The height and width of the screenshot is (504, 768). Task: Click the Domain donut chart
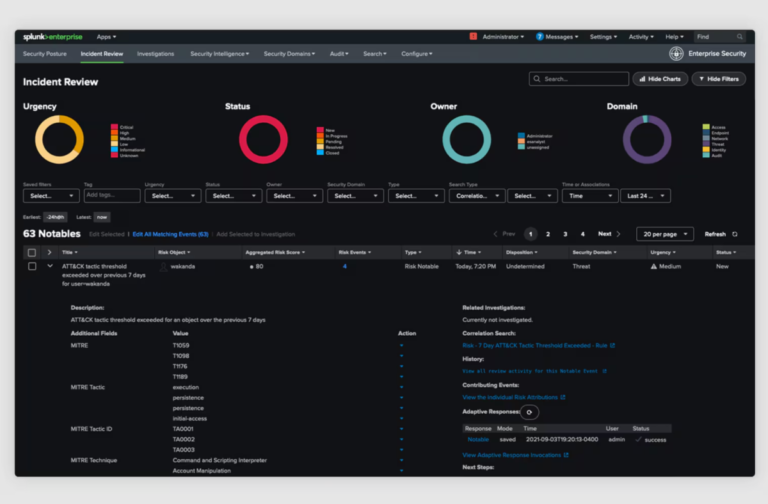pos(647,140)
